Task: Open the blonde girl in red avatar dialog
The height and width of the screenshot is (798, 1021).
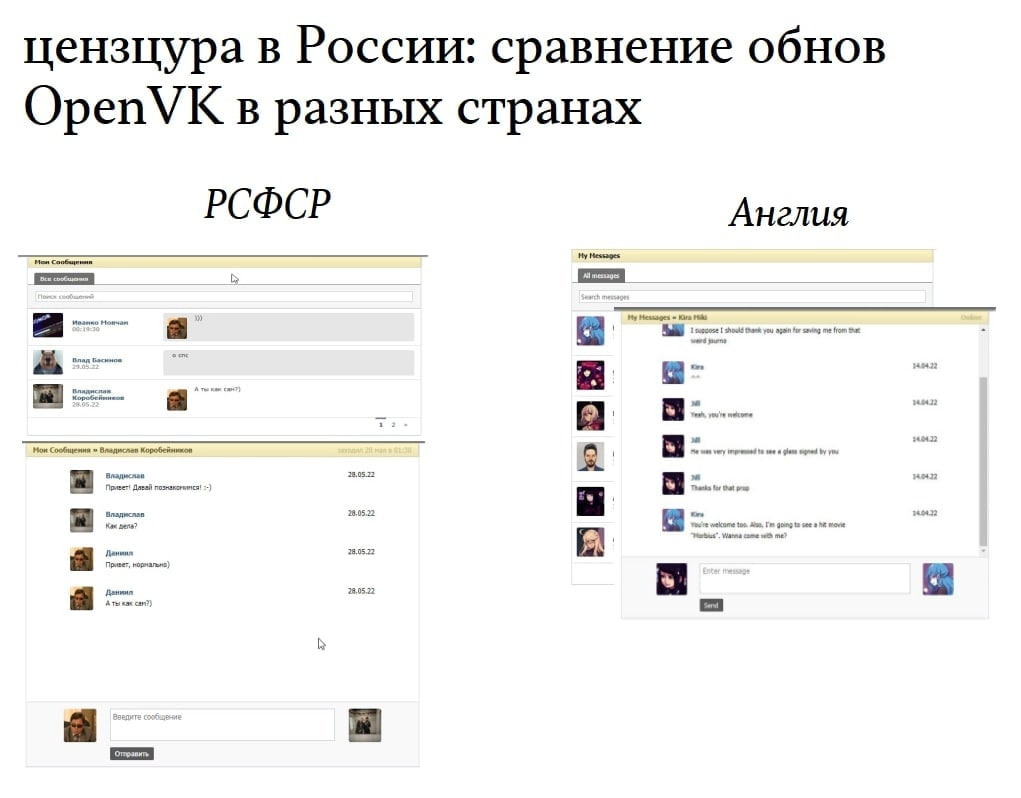Action: tap(591, 416)
